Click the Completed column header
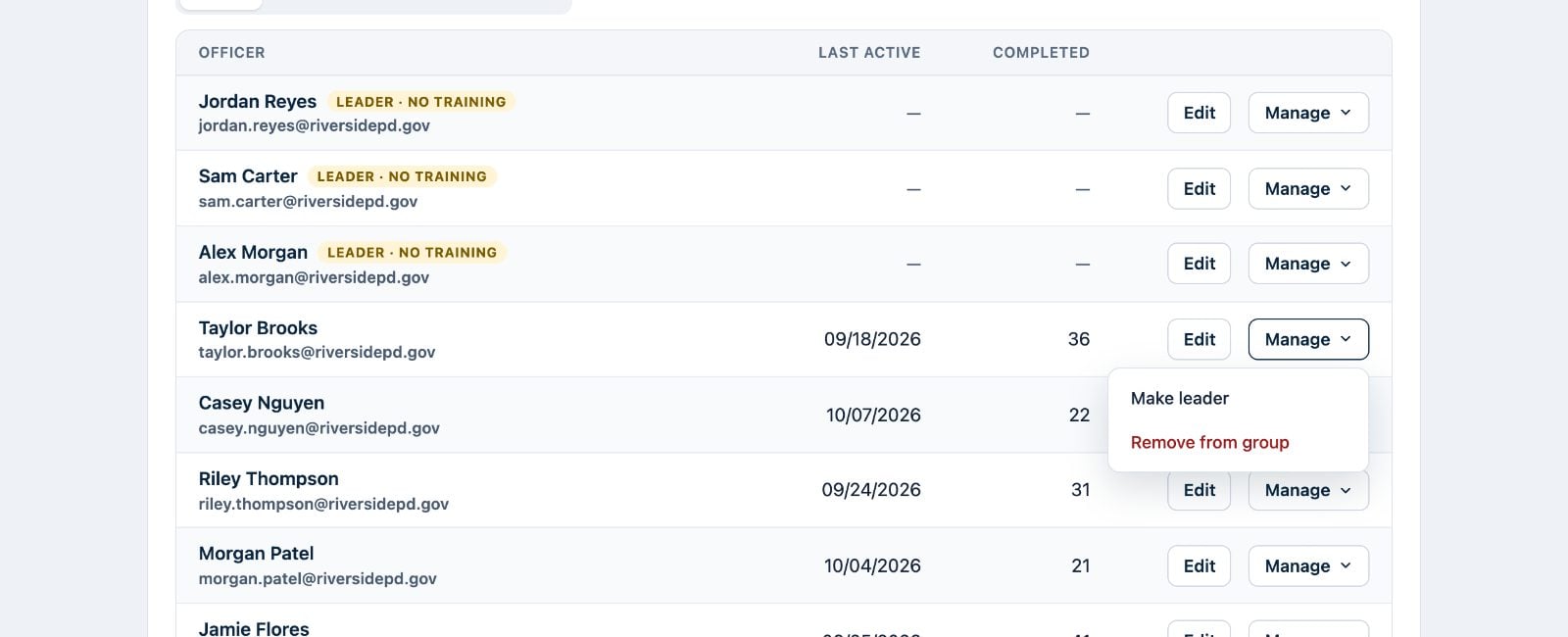The image size is (1568, 637). click(1041, 53)
